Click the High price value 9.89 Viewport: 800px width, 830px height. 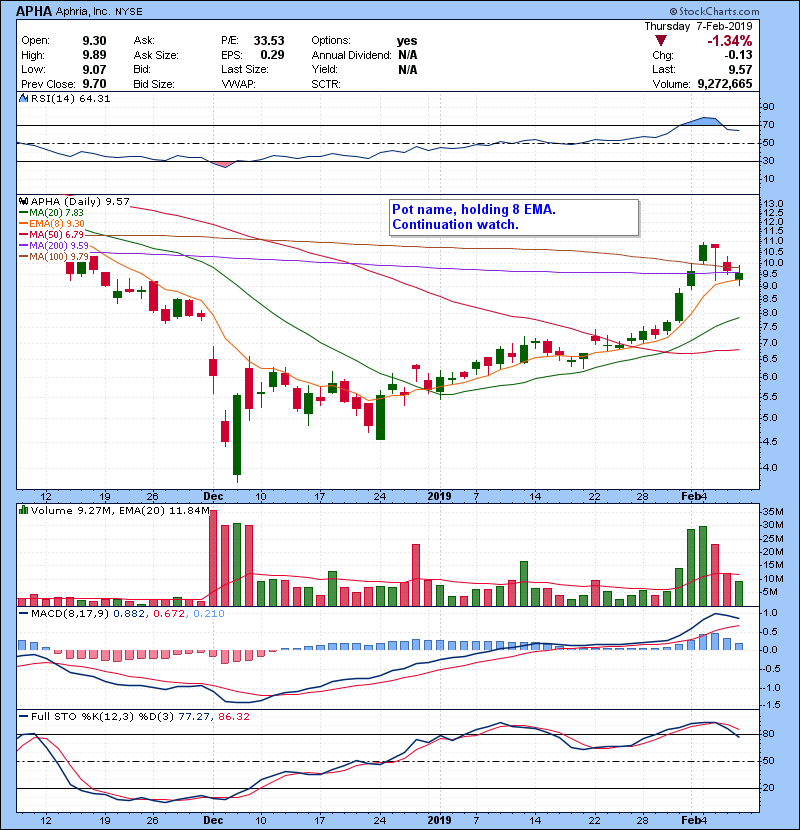click(x=94, y=55)
